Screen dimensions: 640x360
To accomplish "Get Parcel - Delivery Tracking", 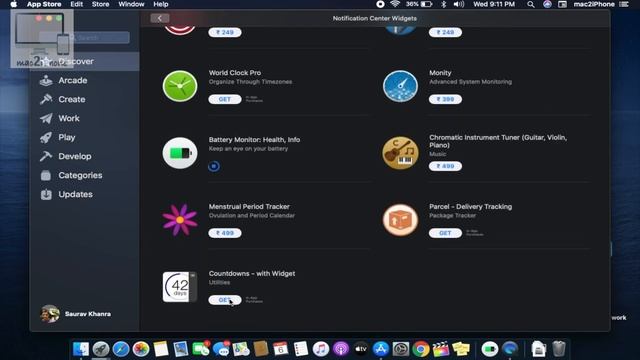I will tap(445, 233).
